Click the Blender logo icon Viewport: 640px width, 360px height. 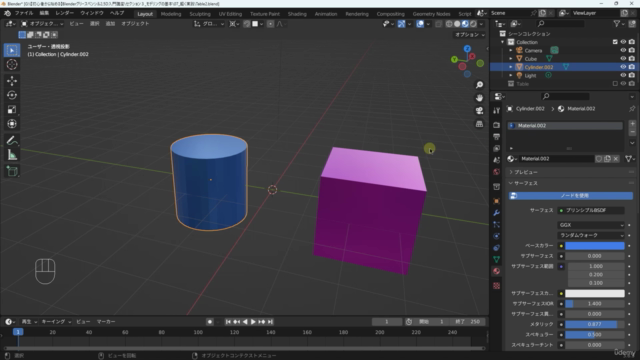(x=7, y=13)
